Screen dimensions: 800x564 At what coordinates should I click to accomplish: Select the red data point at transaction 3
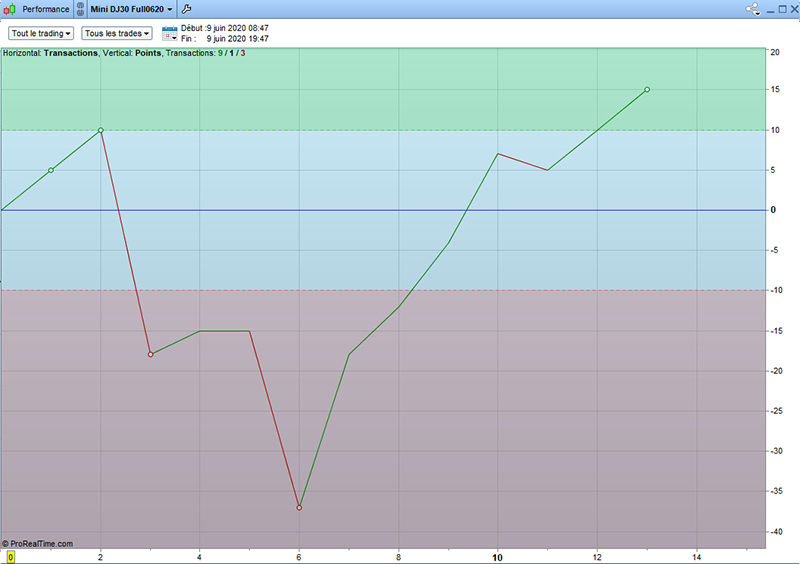(151, 354)
